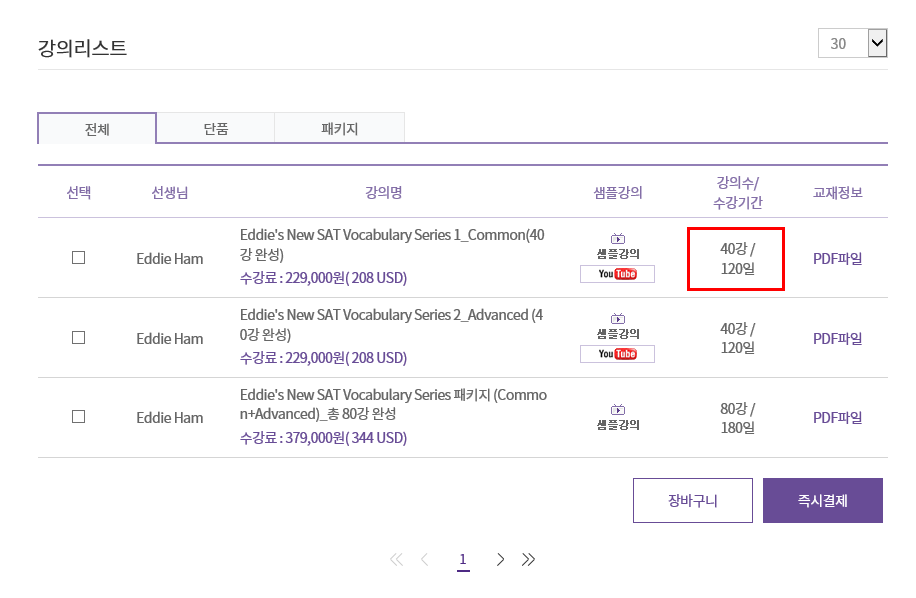The width and height of the screenshot is (916, 598).
Task: Click 샘플강의 label for Series 2_Advanced
Action: [x=617, y=334]
